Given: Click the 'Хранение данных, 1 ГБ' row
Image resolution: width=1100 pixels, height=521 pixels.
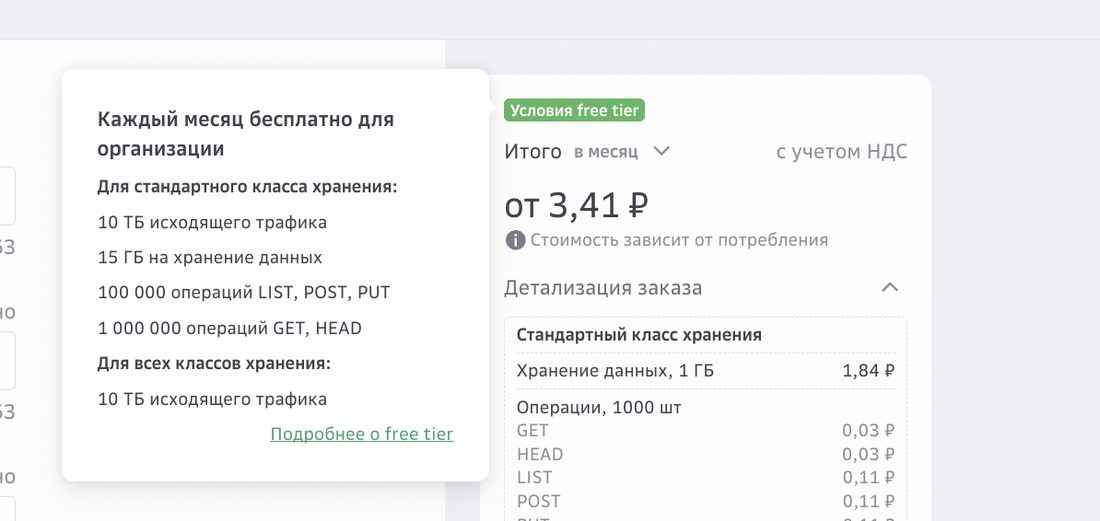Looking at the screenshot, I should (705, 370).
